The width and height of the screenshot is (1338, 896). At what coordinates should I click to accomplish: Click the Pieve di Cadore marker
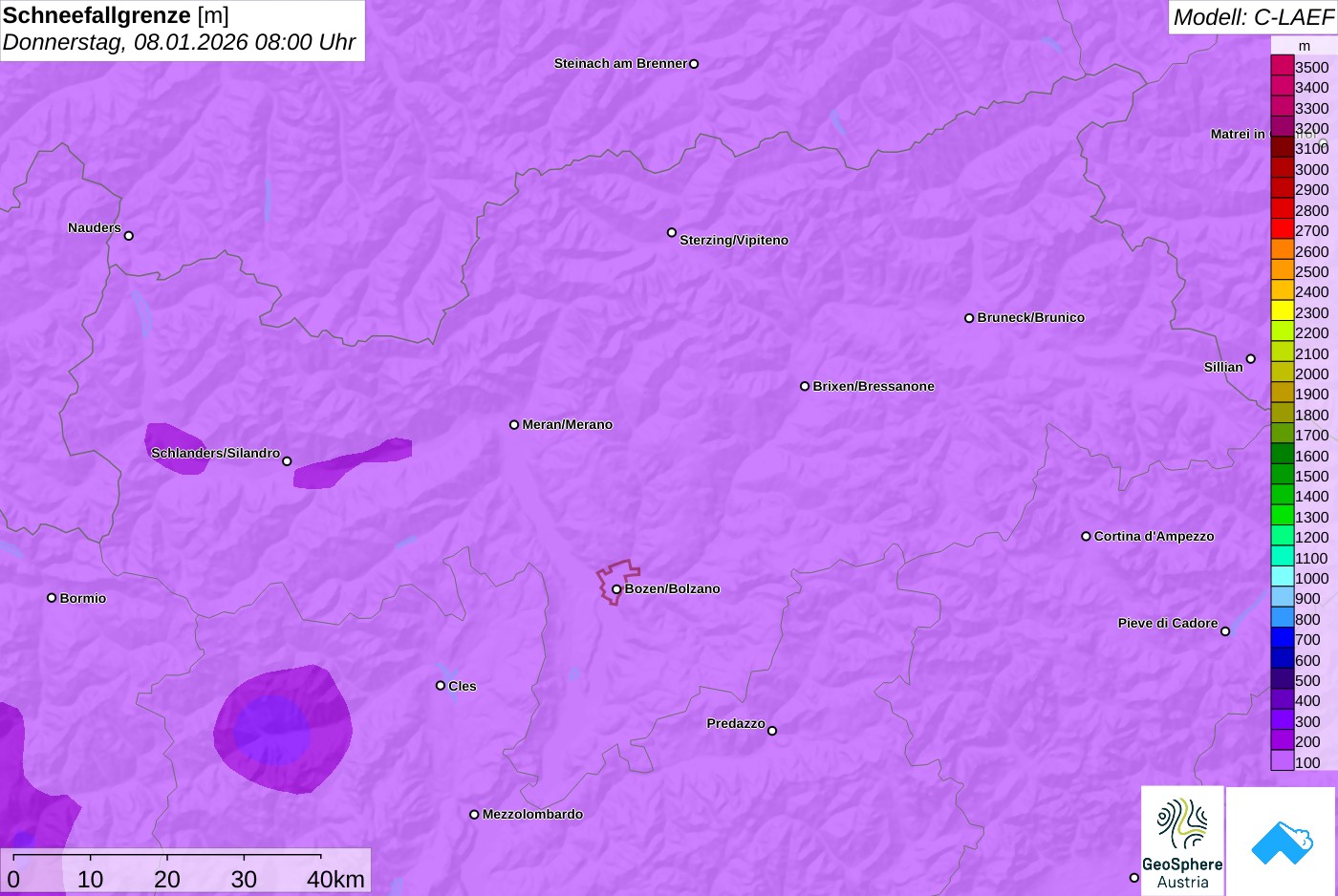1225,631
